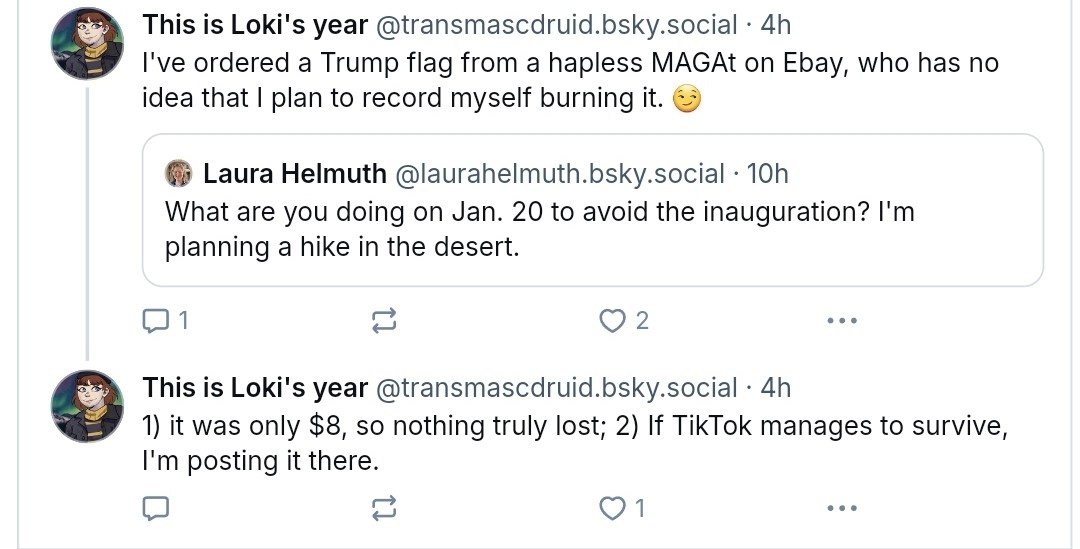The height and width of the screenshot is (549, 1080).
Task: Like the Trump flag post
Action: pos(611,321)
